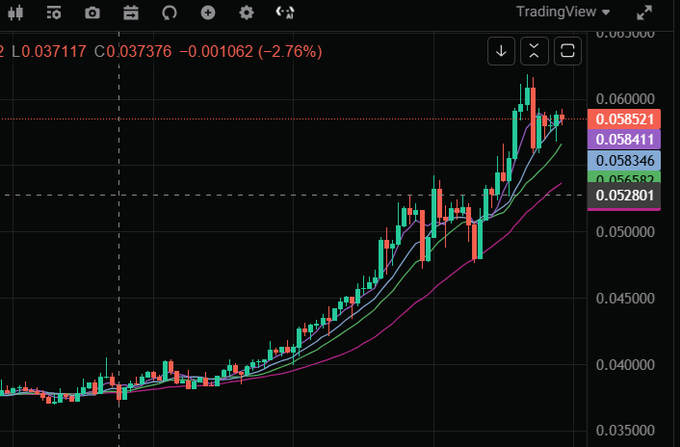Screen dimensions: 680x447
Task: Expand the TradingView dropdown
Action: click(563, 12)
